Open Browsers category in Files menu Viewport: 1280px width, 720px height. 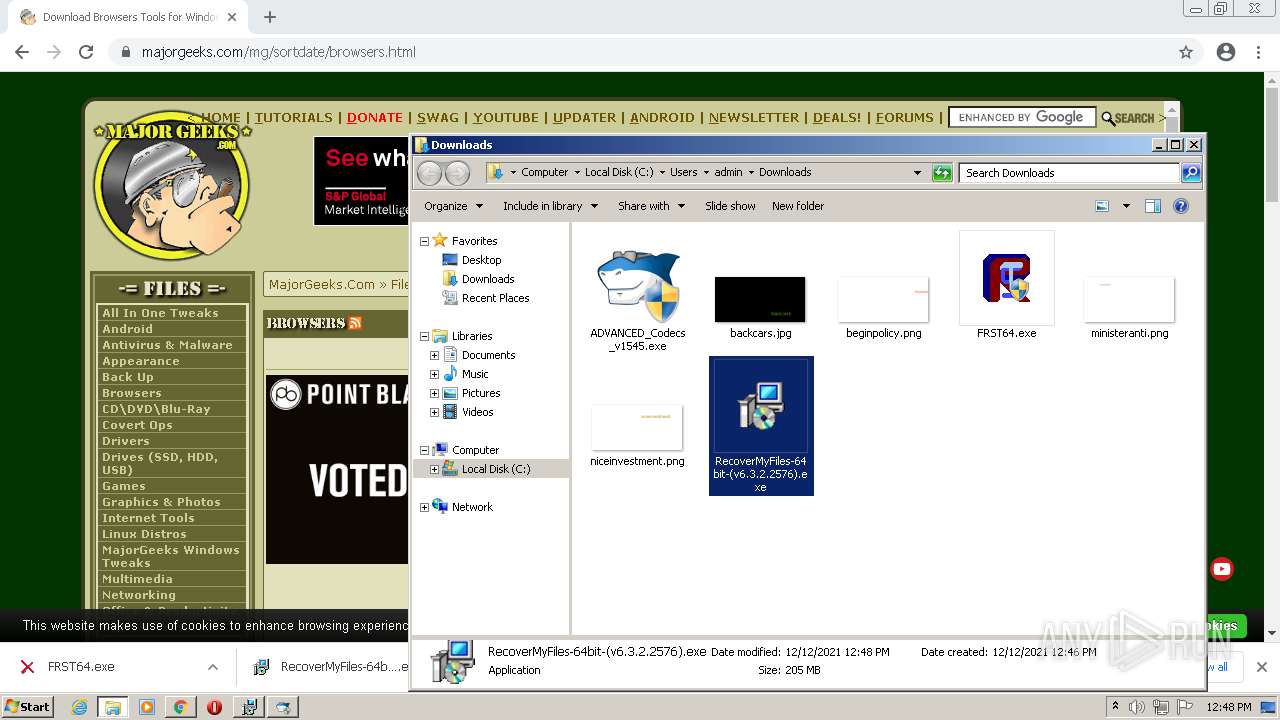tap(131, 393)
